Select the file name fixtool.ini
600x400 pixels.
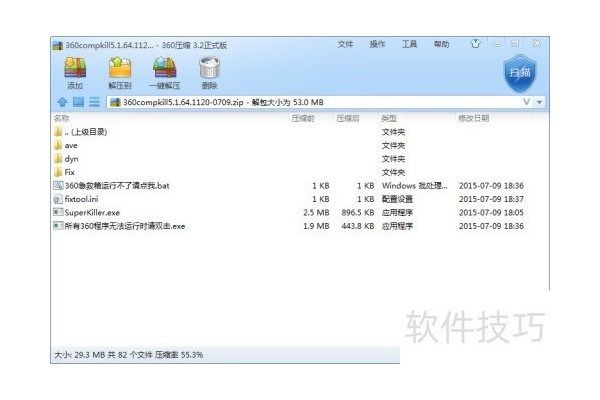coord(82,199)
